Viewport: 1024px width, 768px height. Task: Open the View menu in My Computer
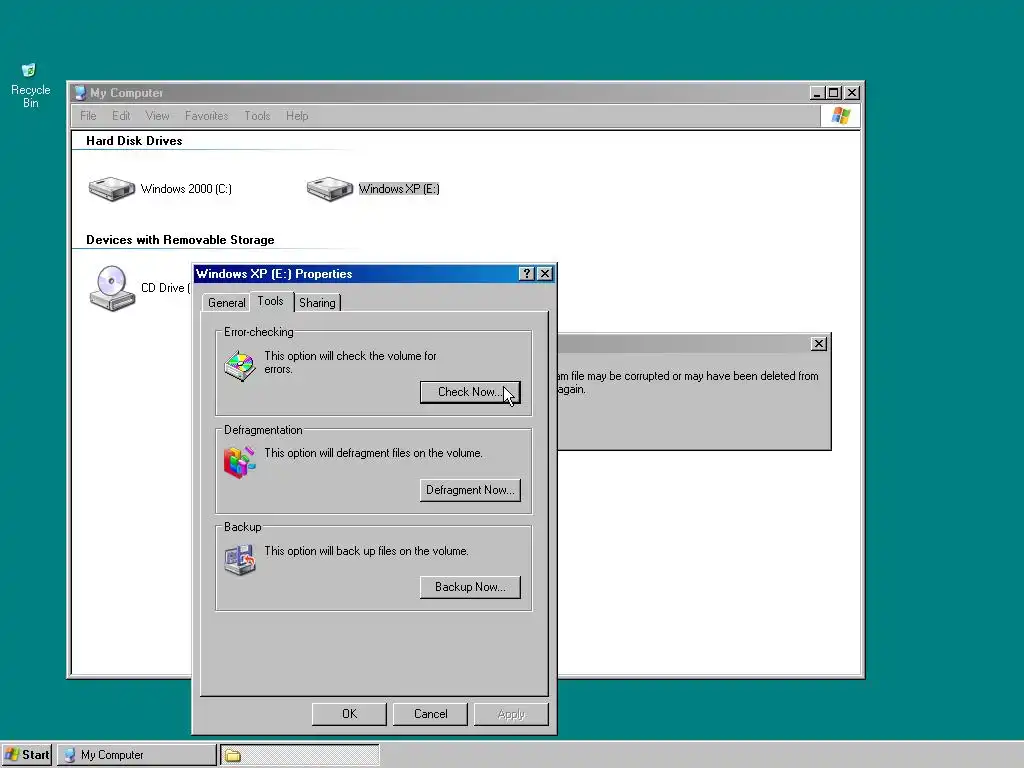coord(157,116)
